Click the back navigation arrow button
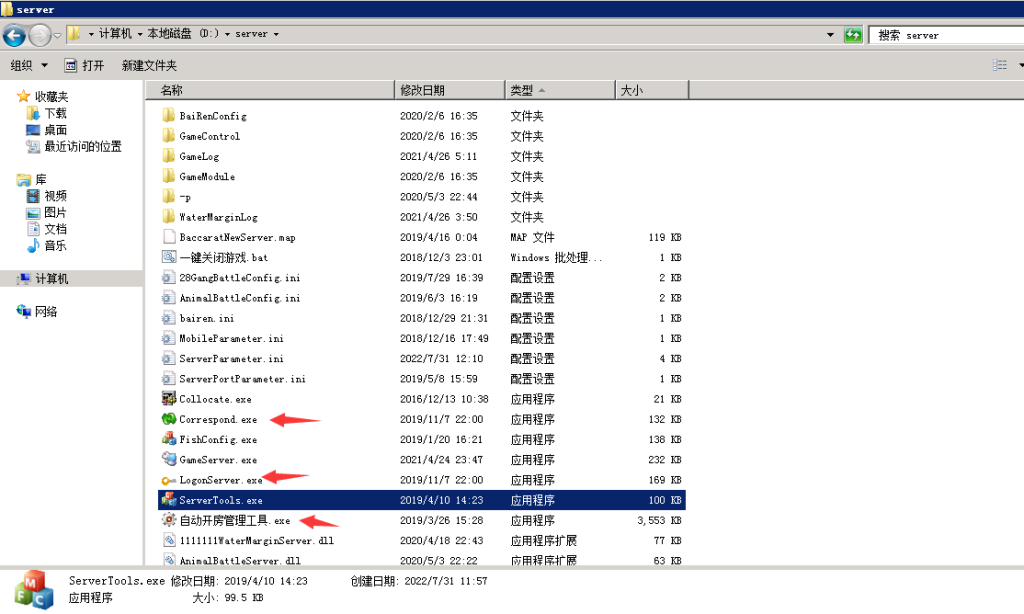Viewport: 1024px width, 614px height. pyautogui.click(x=14, y=35)
